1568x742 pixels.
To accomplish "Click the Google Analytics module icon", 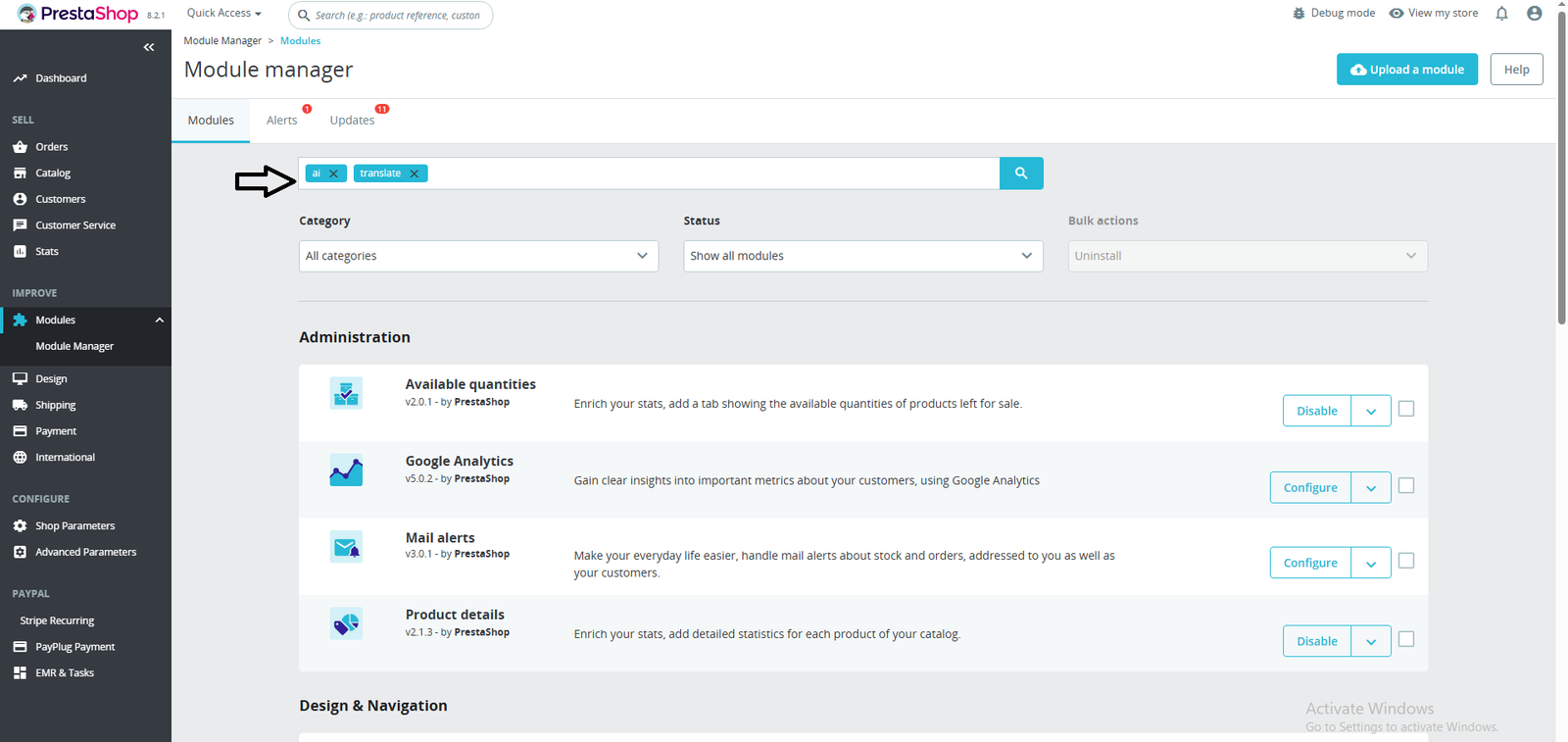I will [x=346, y=470].
